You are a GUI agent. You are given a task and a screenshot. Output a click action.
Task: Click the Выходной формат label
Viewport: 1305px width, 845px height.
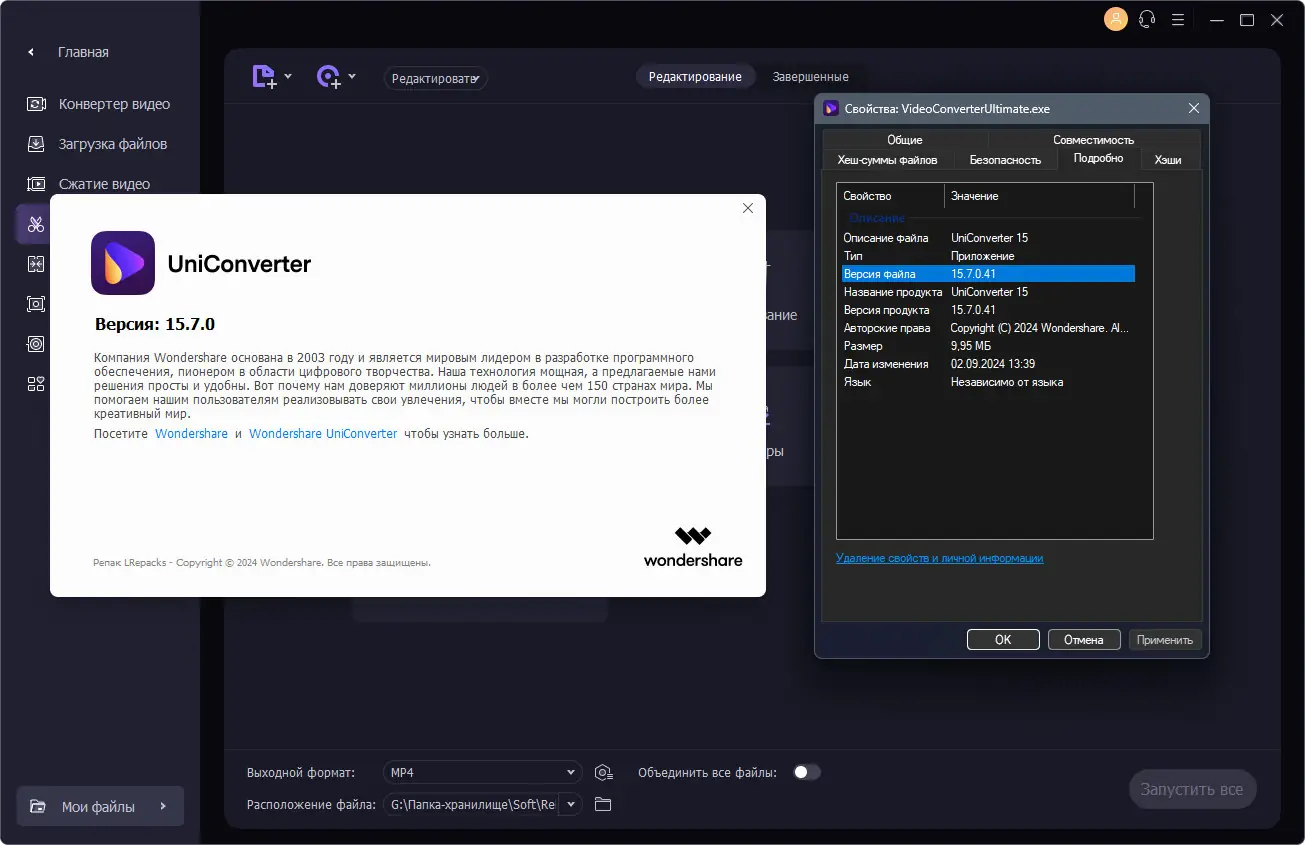pyautogui.click(x=301, y=773)
